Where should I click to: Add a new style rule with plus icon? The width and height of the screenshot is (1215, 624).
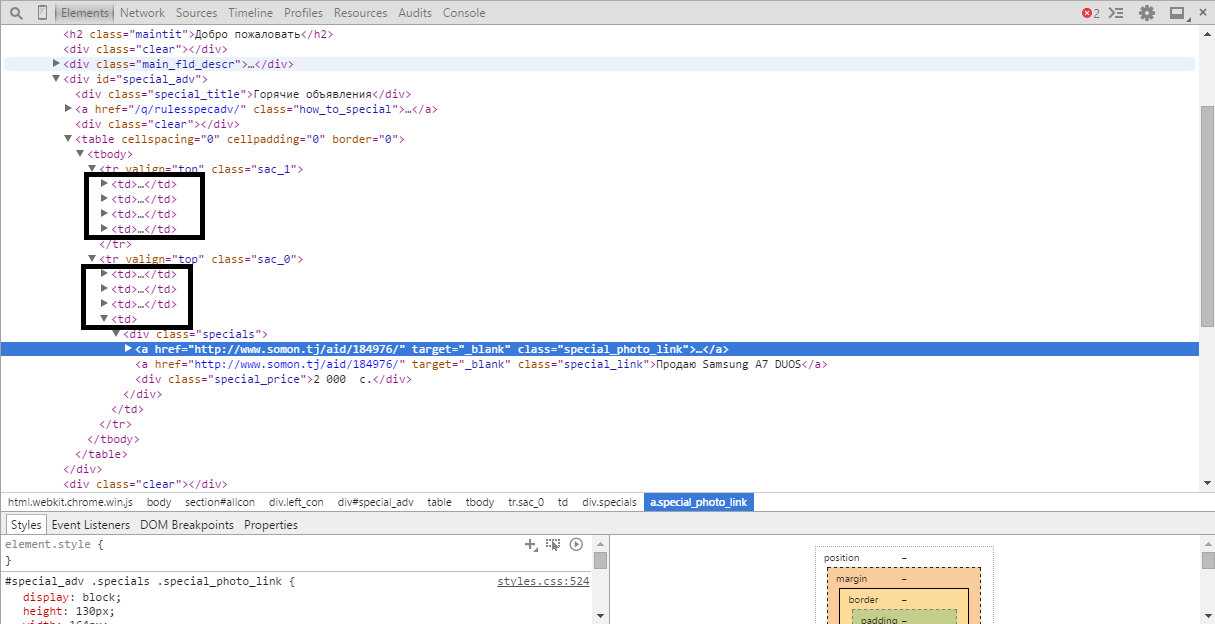point(531,544)
